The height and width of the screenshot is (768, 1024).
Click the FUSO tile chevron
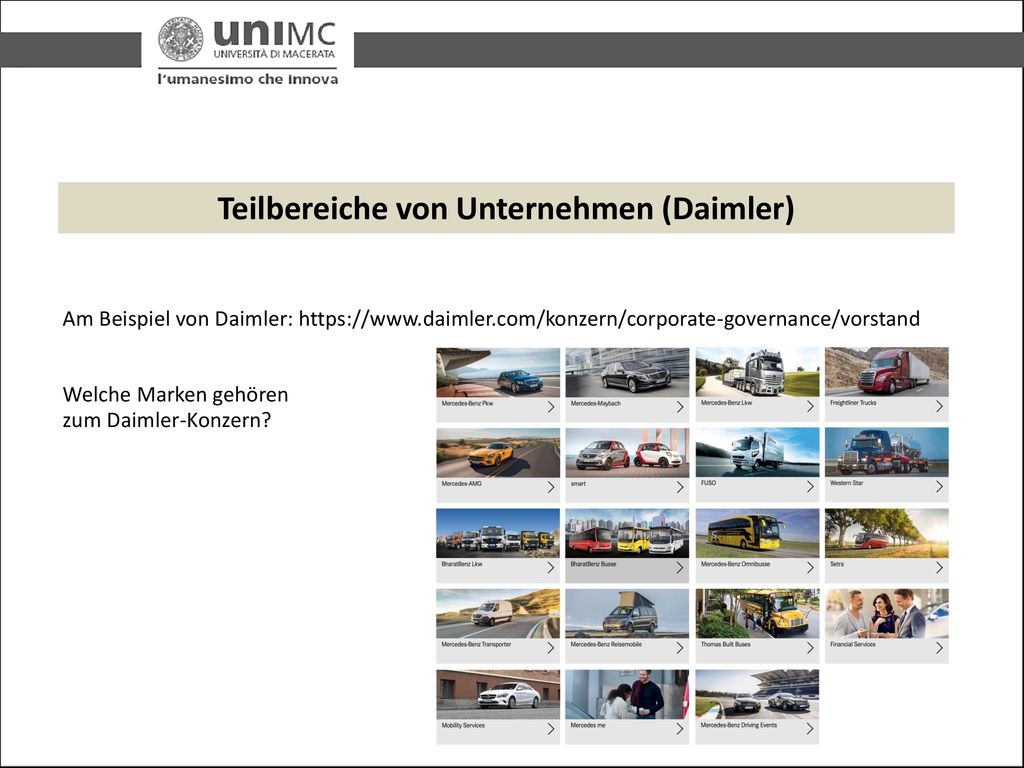pyautogui.click(x=810, y=487)
